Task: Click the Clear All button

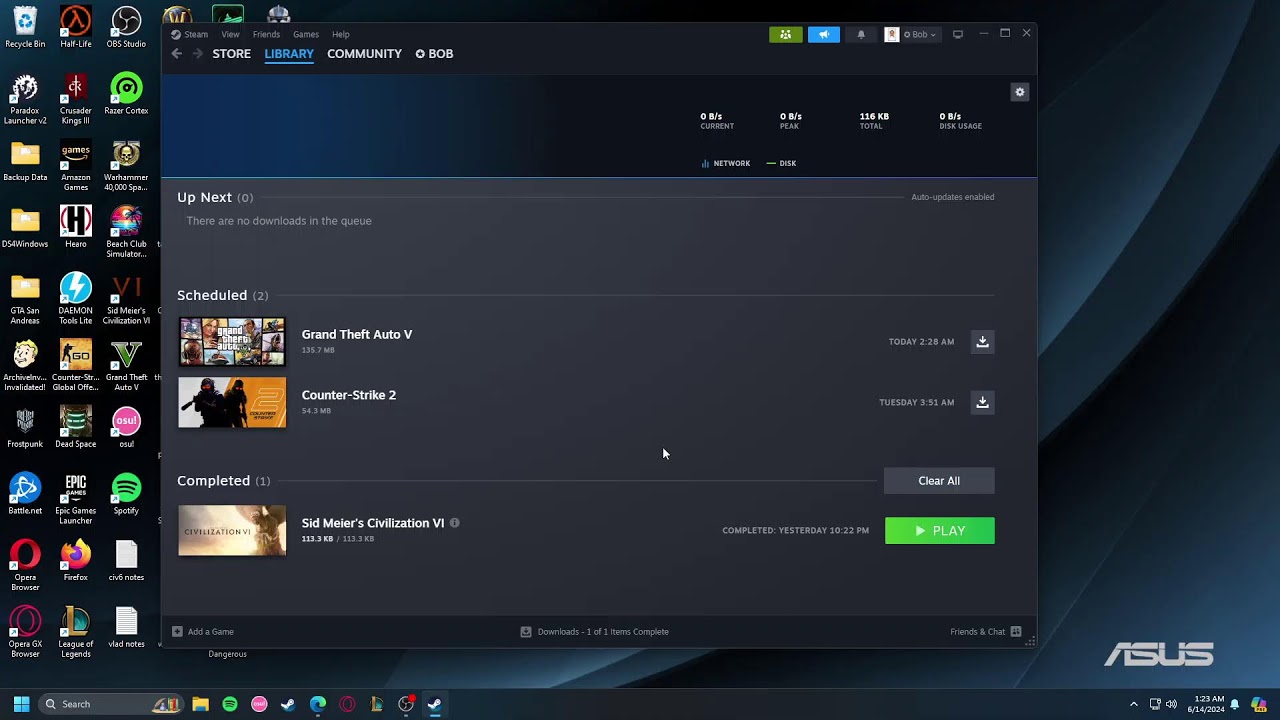Action: 939,481
